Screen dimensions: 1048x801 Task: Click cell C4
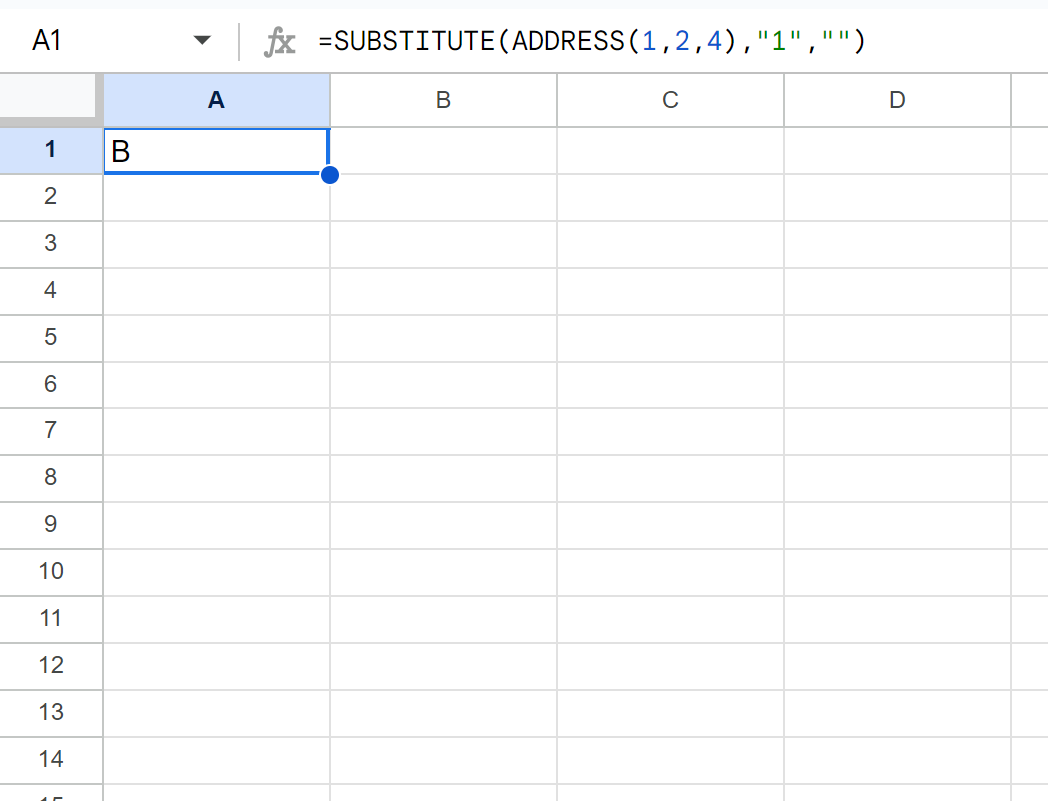(670, 291)
